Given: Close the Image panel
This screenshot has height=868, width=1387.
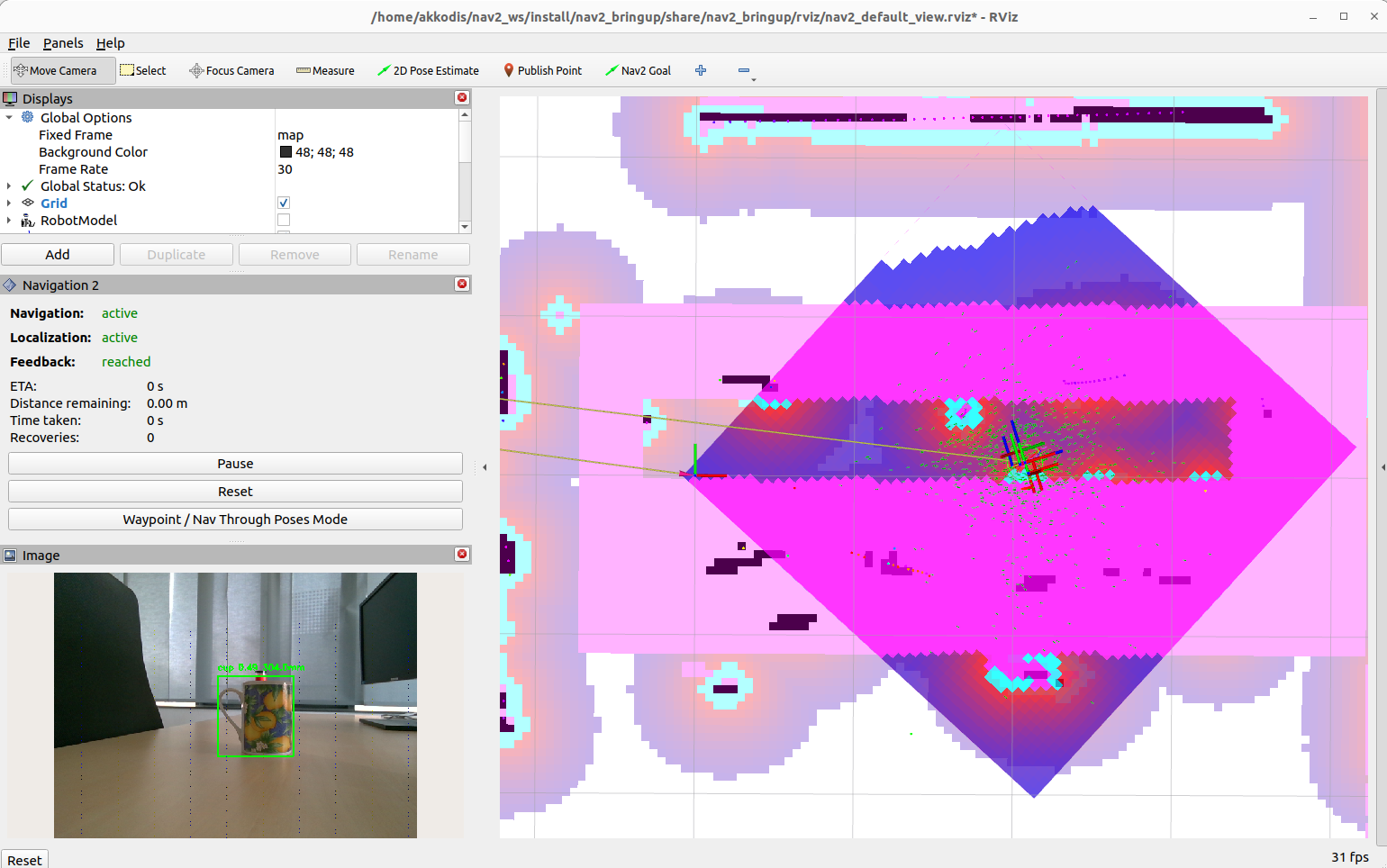Looking at the screenshot, I should 462,554.
